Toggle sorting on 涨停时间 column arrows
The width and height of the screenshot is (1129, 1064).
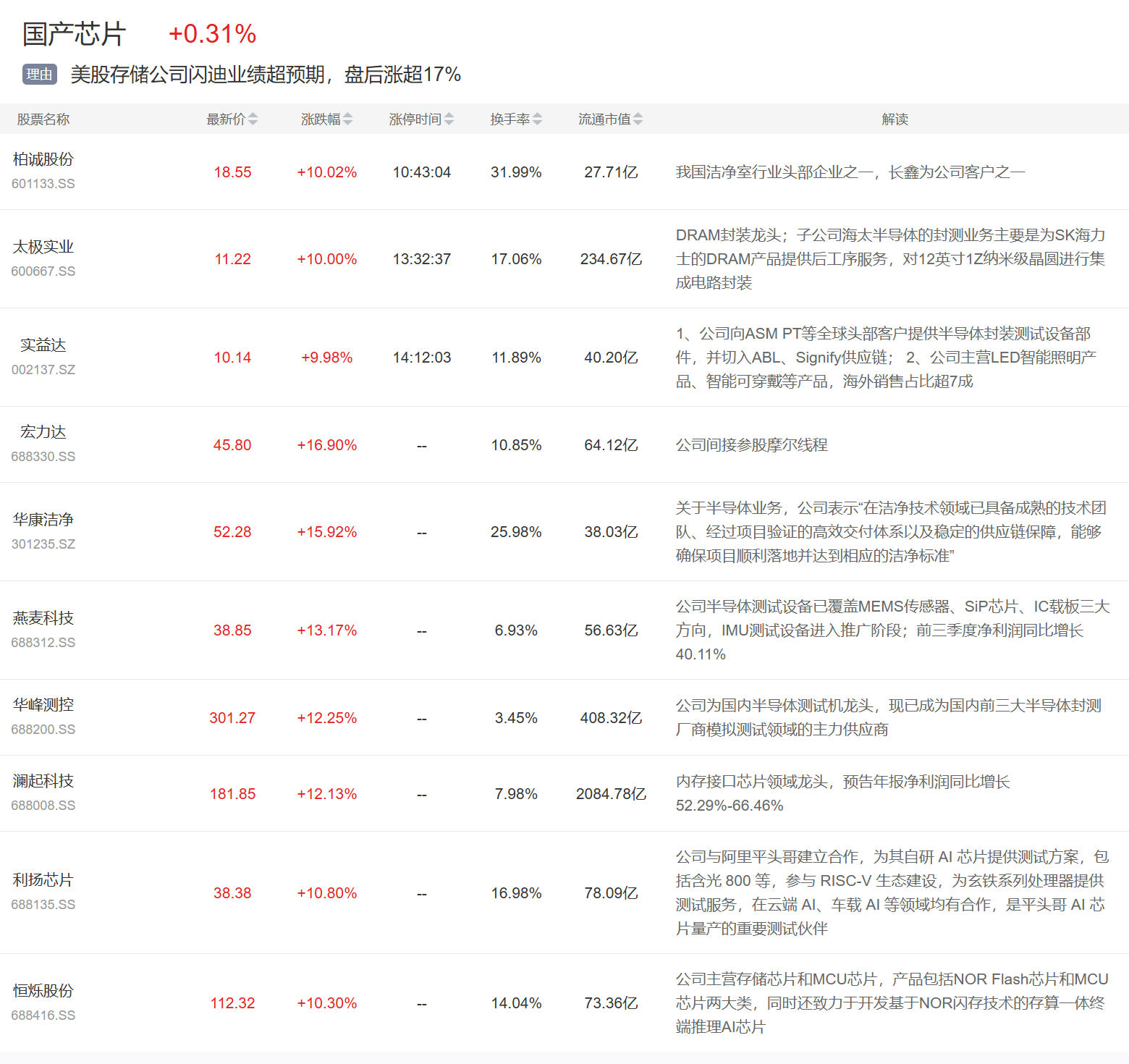[449, 119]
